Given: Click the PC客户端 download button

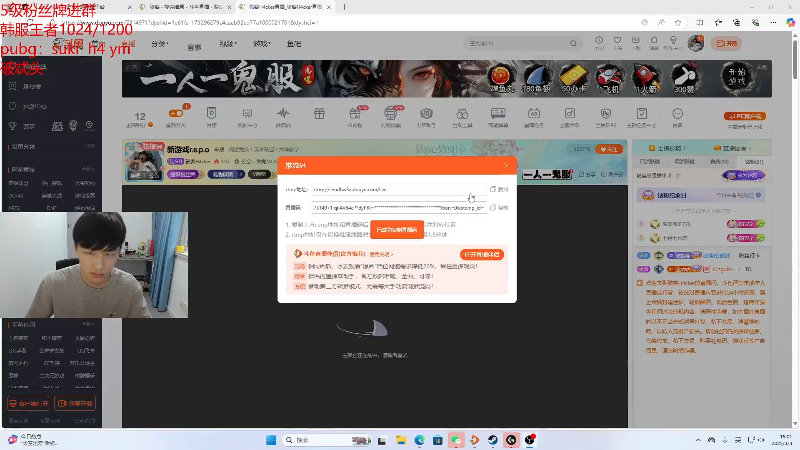Looking at the screenshot, I should point(745,116).
